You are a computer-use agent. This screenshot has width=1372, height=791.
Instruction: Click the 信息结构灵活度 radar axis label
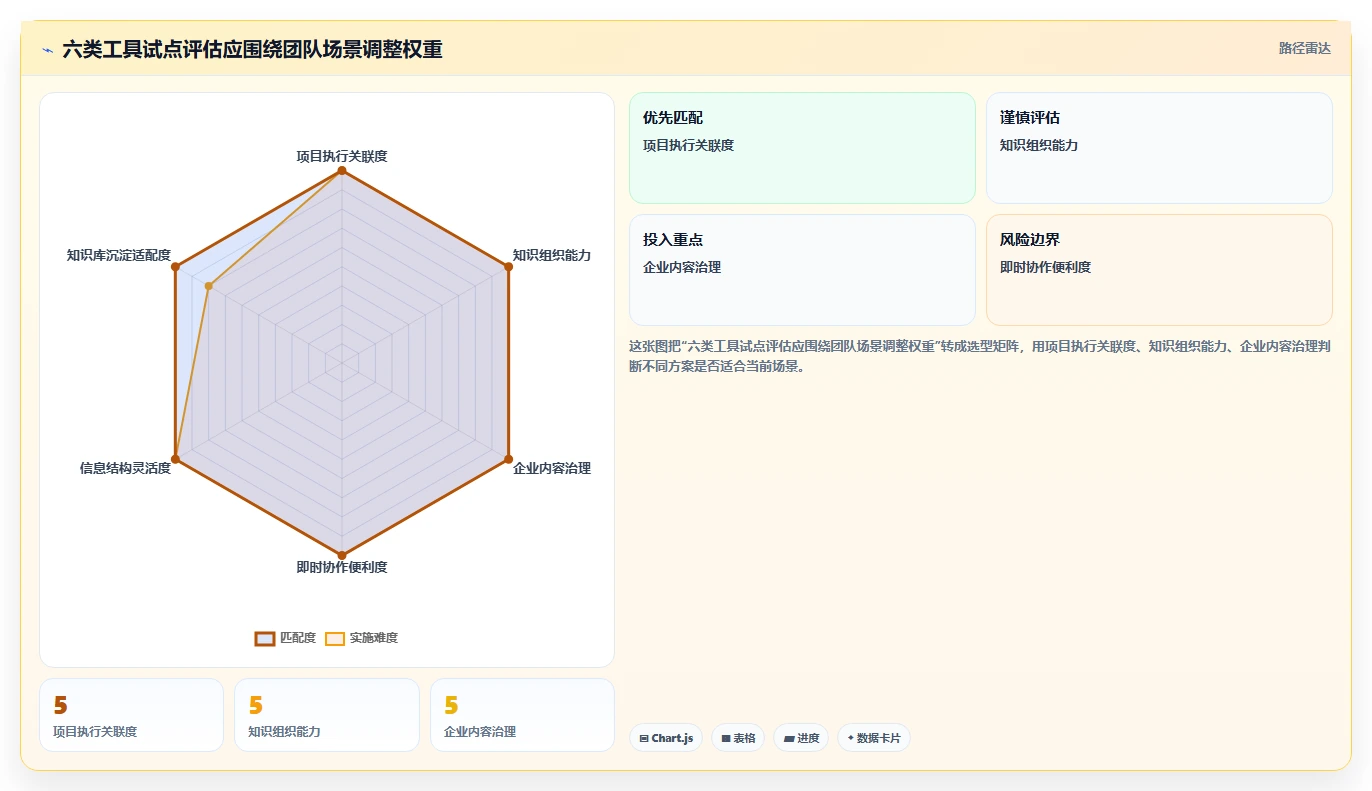(x=125, y=468)
